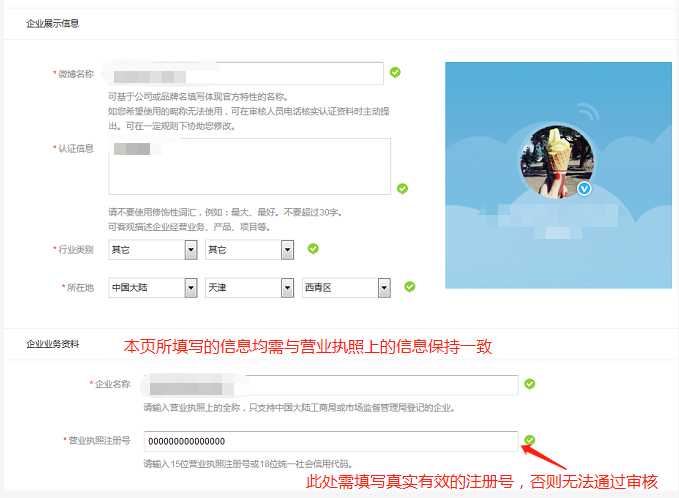Viewport: 679px width, 498px height.
Task: Click the green checkmark beside 微博名称 field
Action: click(395, 73)
